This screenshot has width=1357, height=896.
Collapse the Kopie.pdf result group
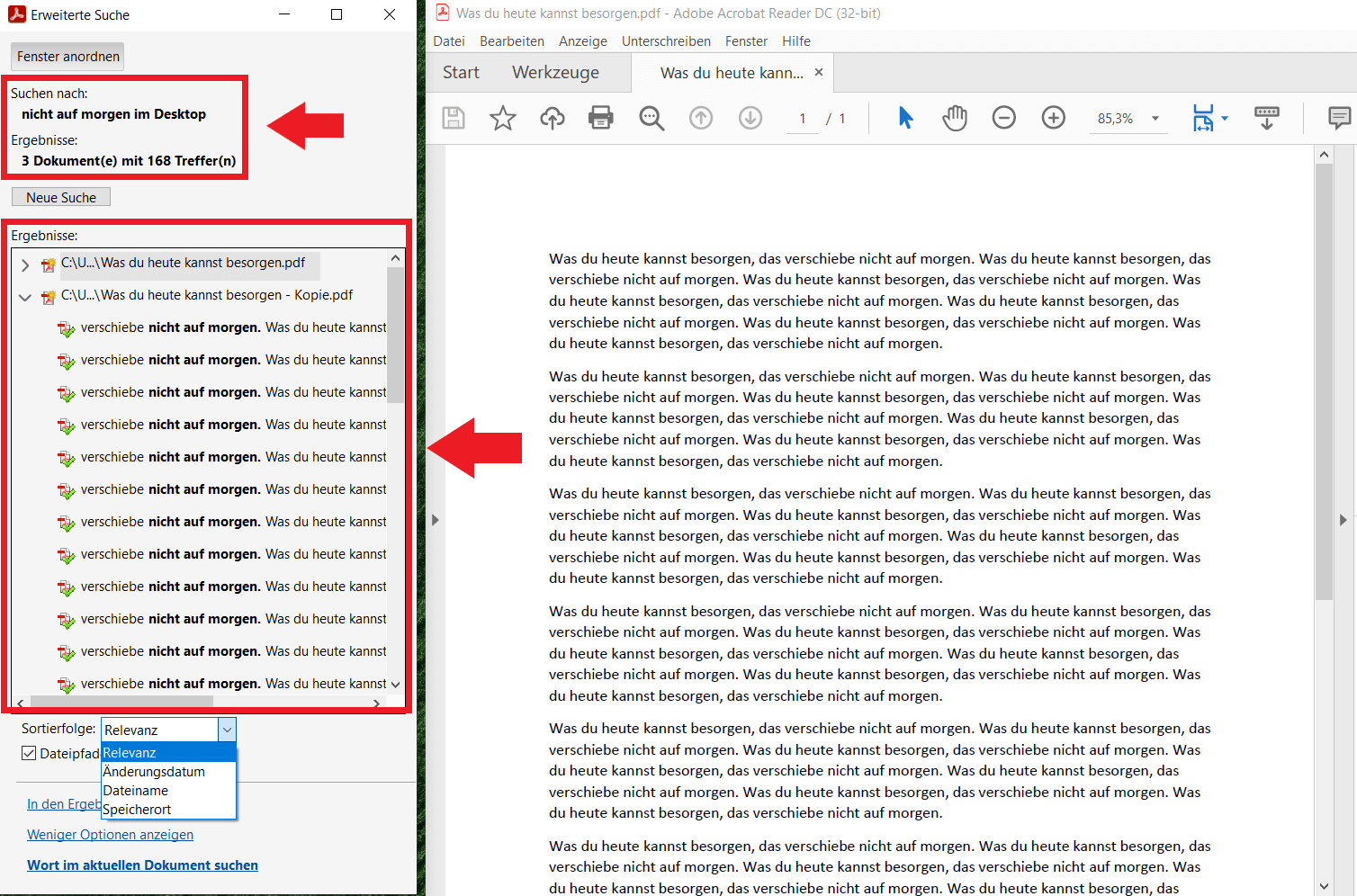[x=25, y=297]
